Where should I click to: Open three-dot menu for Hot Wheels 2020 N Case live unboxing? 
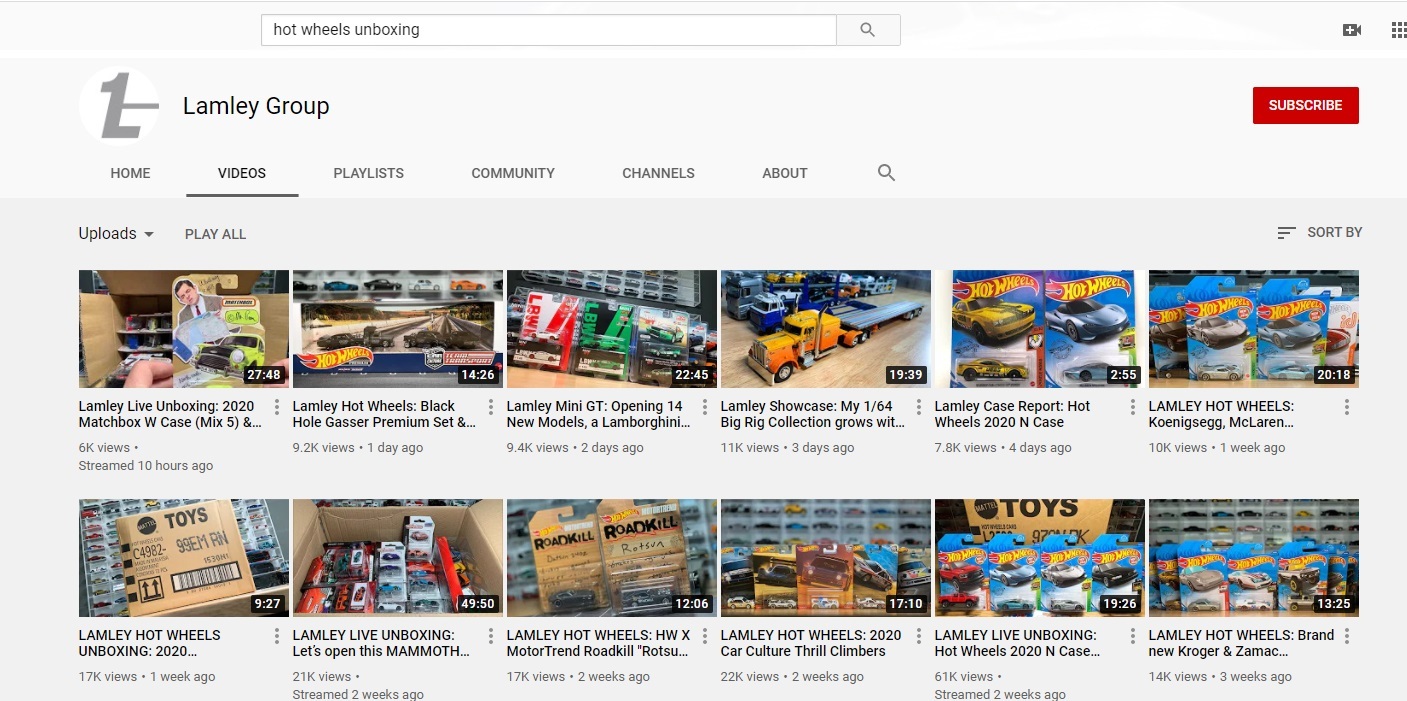(x=1133, y=636)
